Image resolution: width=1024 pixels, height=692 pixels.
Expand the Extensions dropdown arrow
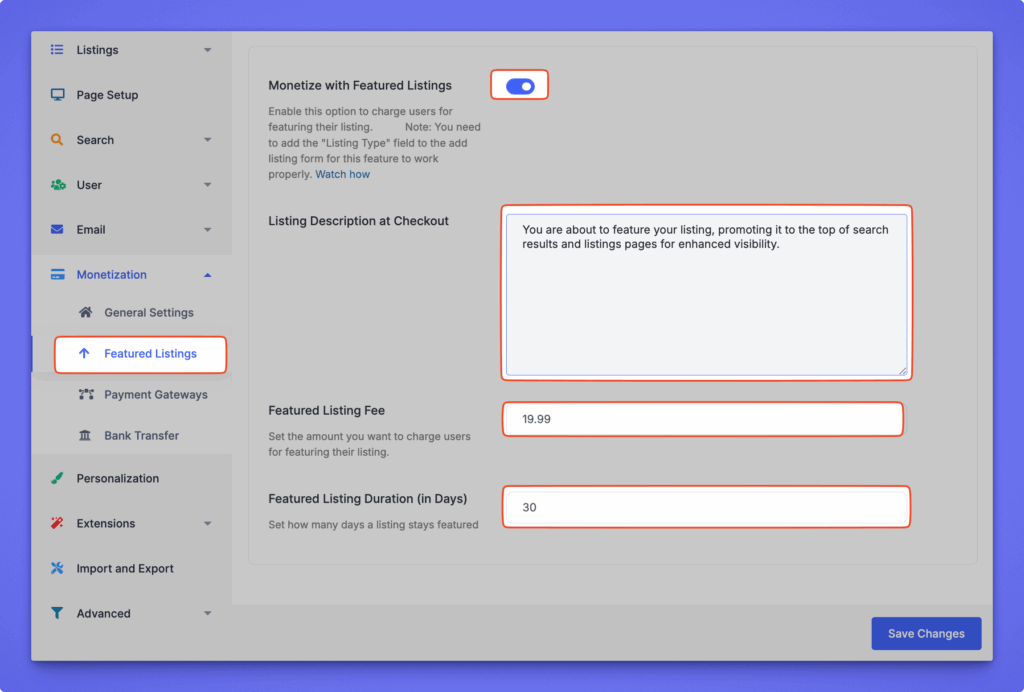pos(207,524)
